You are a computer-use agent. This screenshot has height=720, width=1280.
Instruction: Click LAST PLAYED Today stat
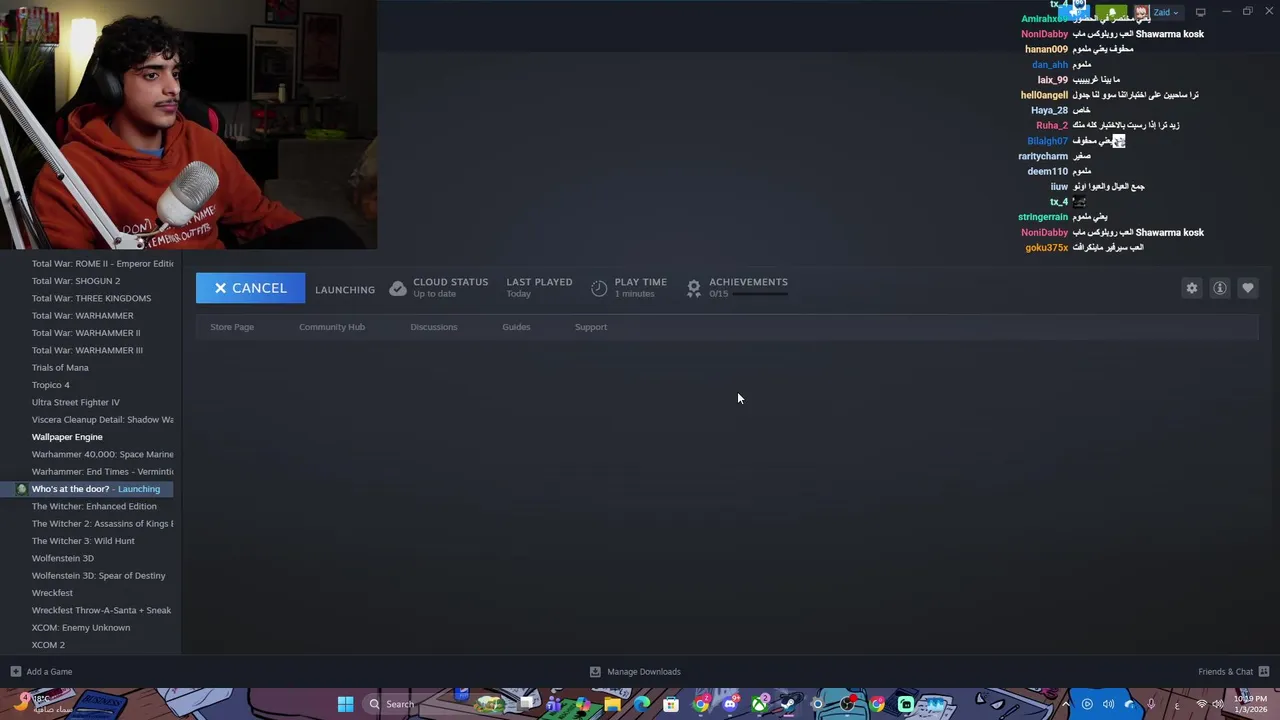pos(539,288)
